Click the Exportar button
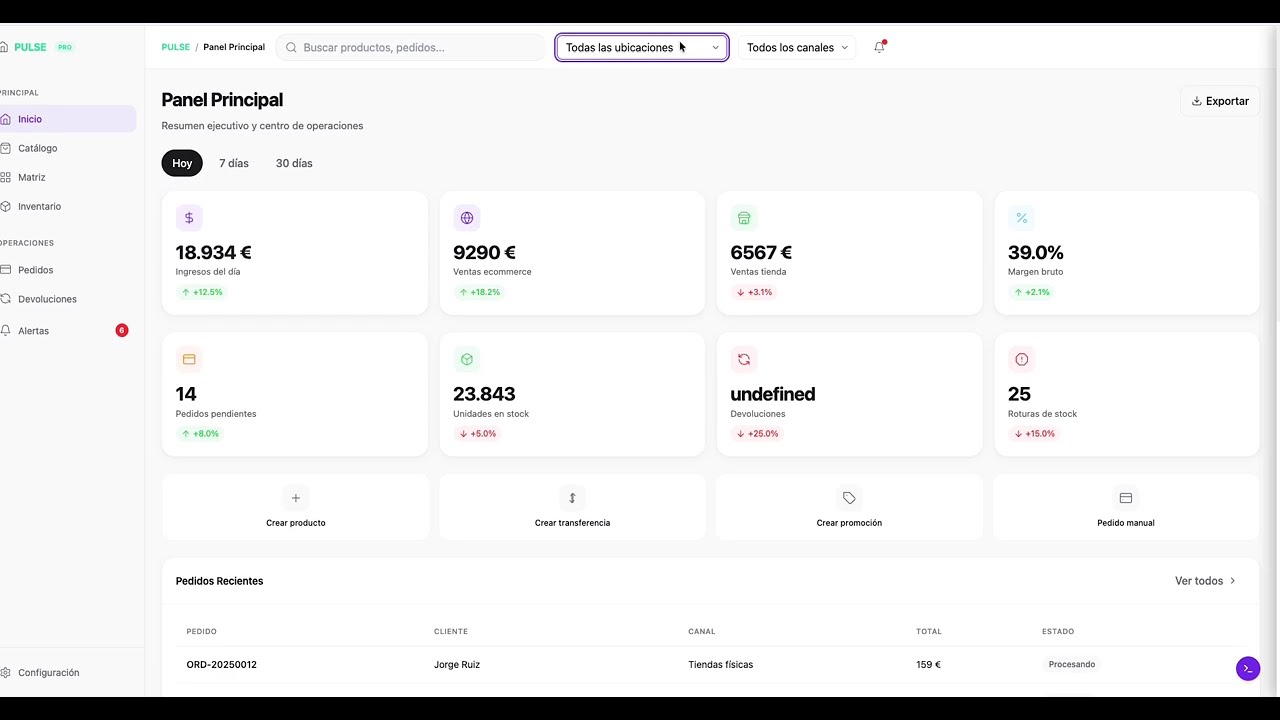 click(x=1220, y=101)
